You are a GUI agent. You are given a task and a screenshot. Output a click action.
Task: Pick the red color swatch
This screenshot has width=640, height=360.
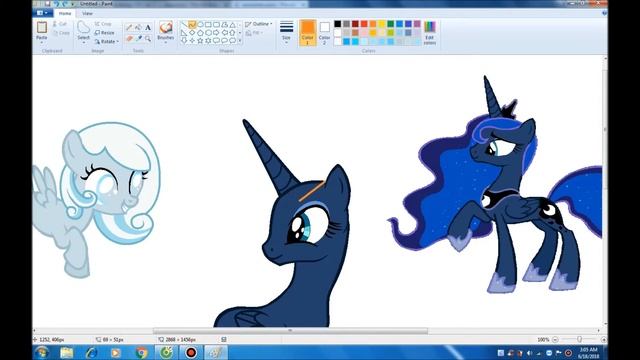(364, 24)
